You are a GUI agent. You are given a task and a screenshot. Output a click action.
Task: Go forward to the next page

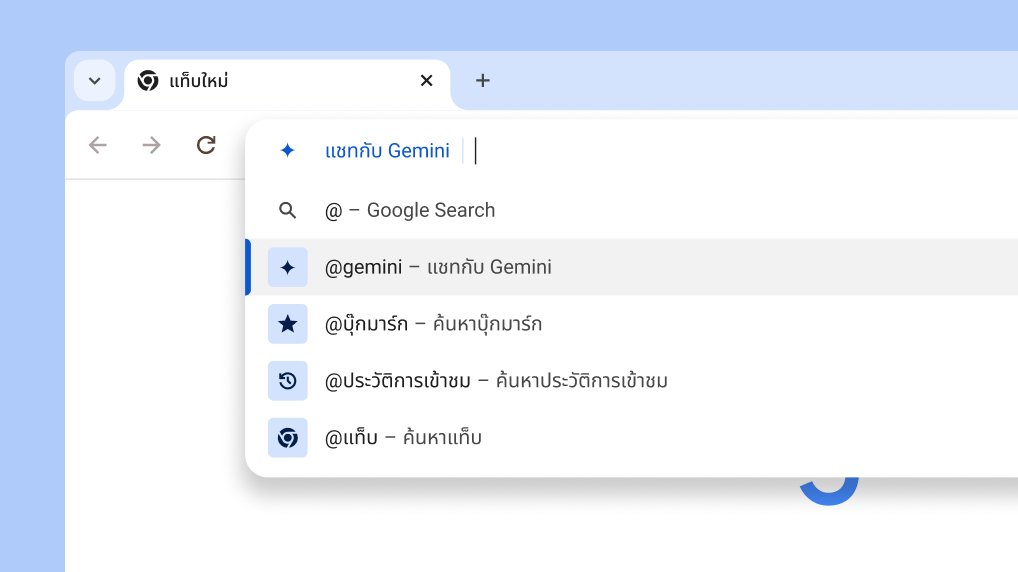pos(151,145)
